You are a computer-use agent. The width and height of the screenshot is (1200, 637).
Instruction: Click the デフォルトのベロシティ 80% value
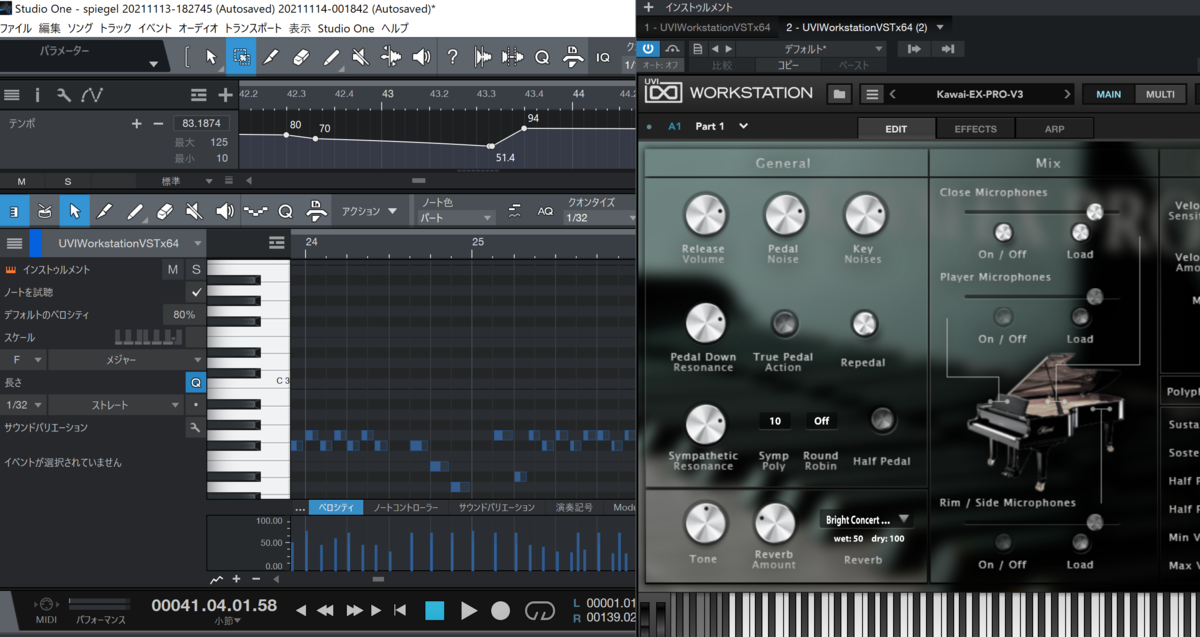click(184, 314)
